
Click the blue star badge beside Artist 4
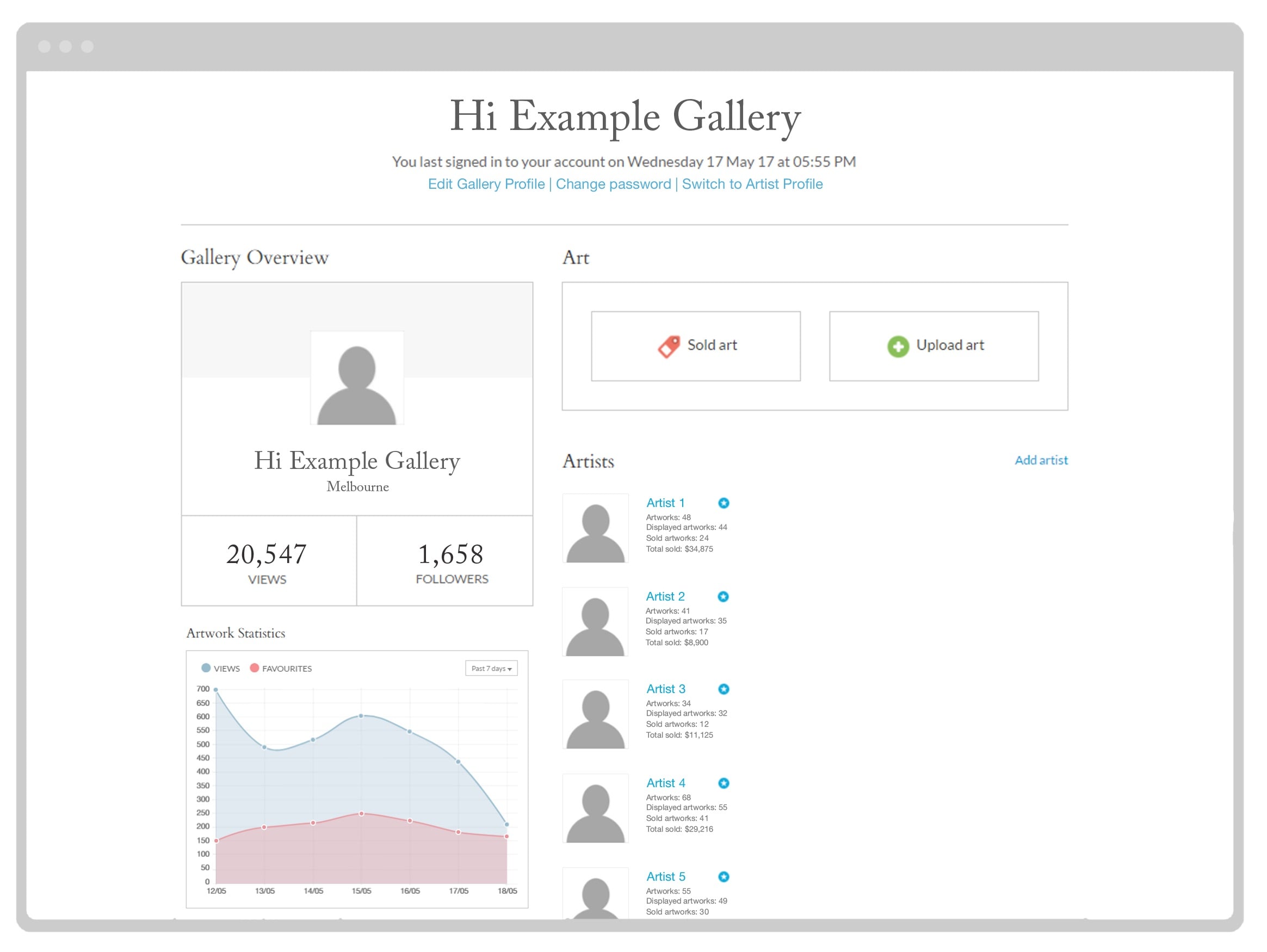coord(724,783)
